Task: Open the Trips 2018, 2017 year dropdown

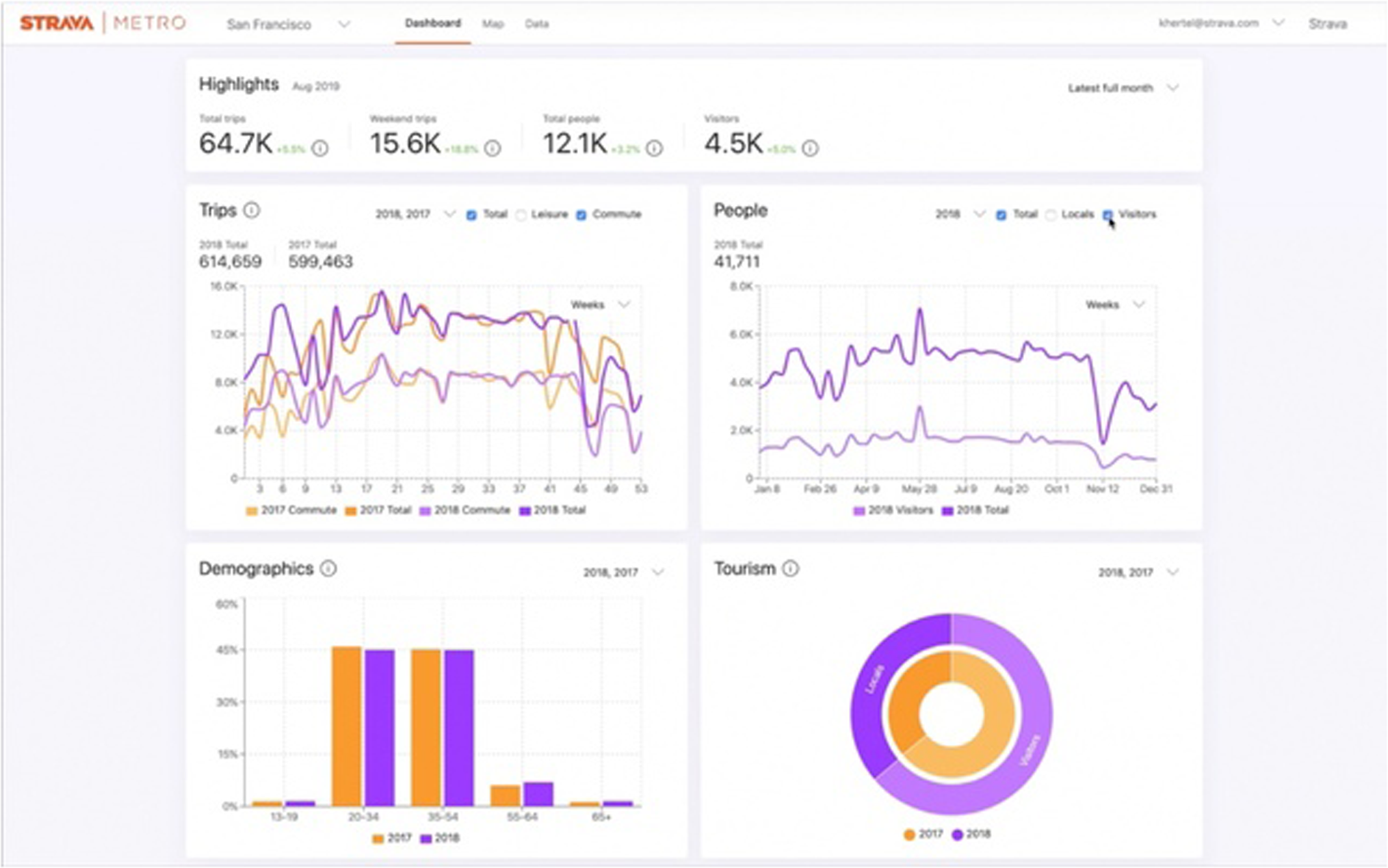Action: point(415,214)
